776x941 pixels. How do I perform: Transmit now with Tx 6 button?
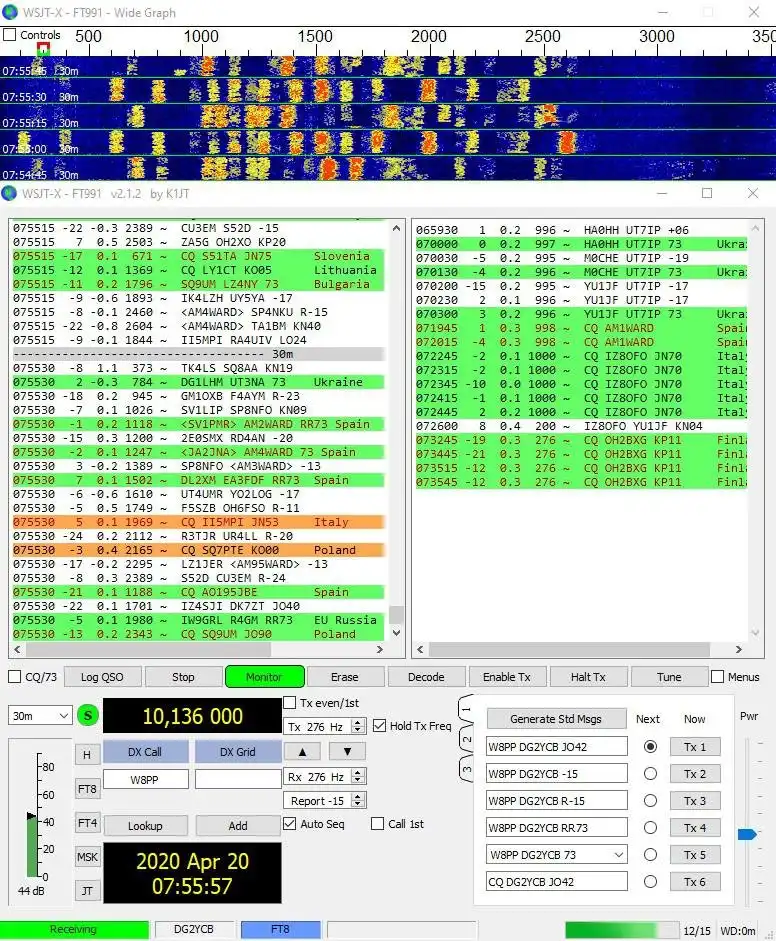coord(695,882)
